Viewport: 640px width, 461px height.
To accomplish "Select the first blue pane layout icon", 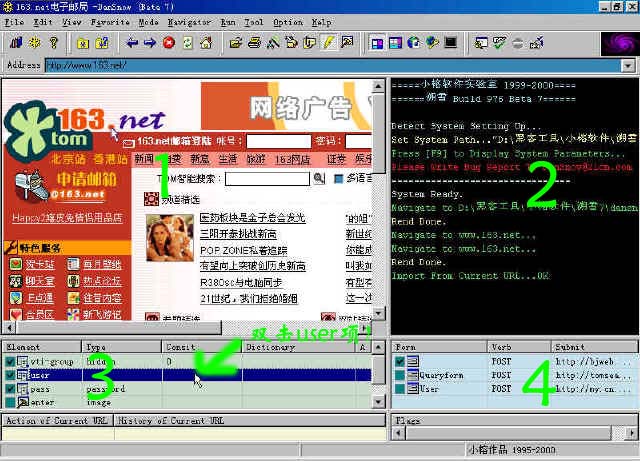I will coord(377,42).
